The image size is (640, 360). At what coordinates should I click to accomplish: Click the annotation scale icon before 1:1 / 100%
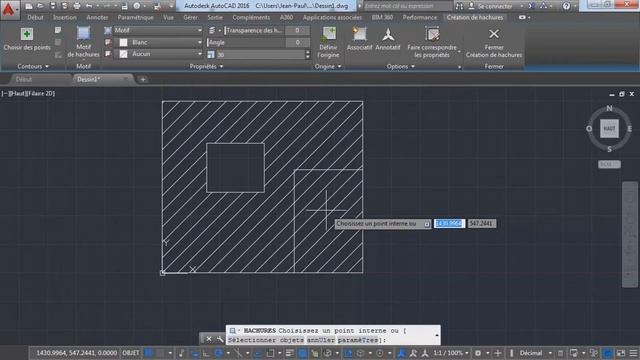[425, 353]
